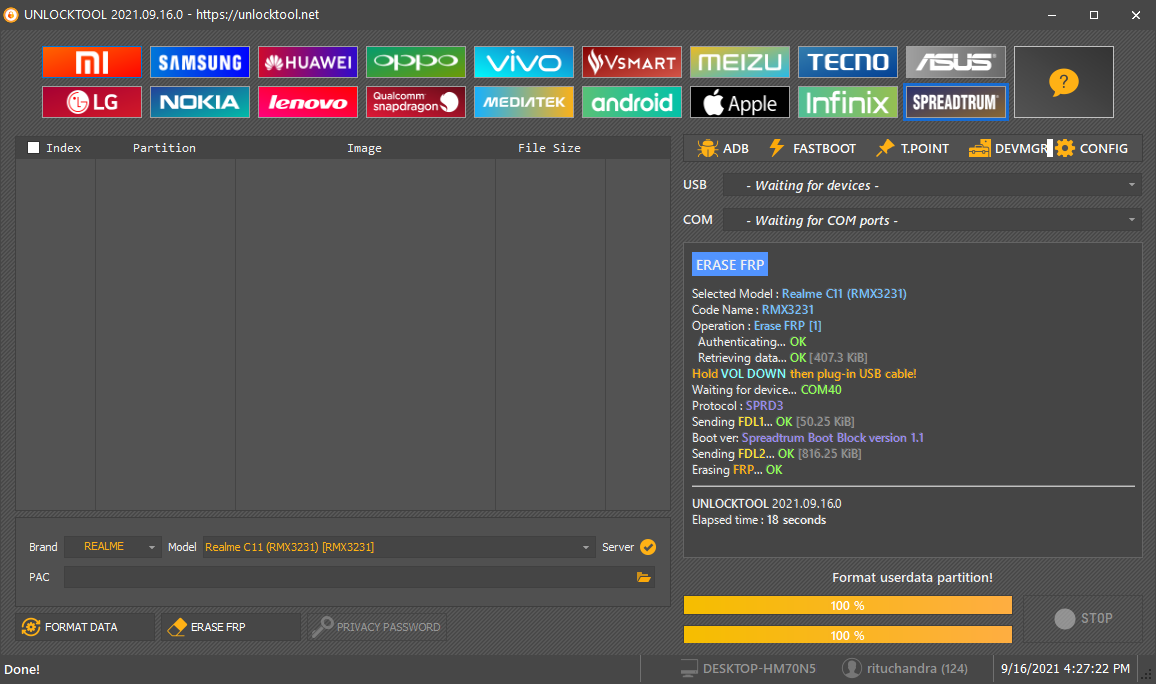The image size is (1156, 684).
Task: Click the File Size column header
Action: click(549, 147)
